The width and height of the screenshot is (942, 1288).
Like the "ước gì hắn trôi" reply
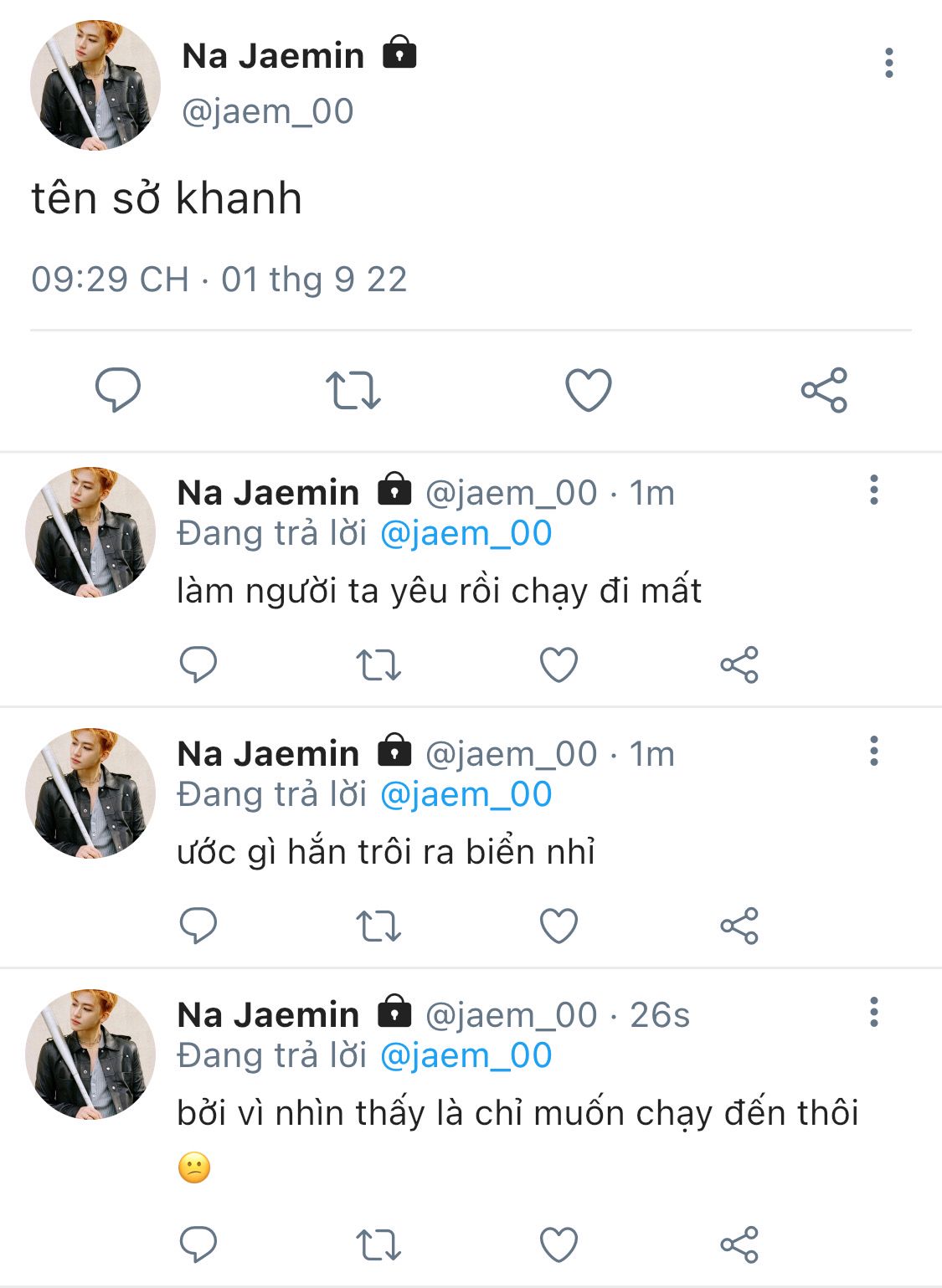559,926
